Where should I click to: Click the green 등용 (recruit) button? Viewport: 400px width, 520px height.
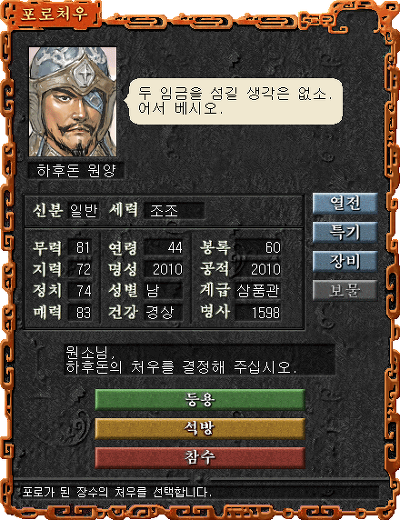pos(200,399)
